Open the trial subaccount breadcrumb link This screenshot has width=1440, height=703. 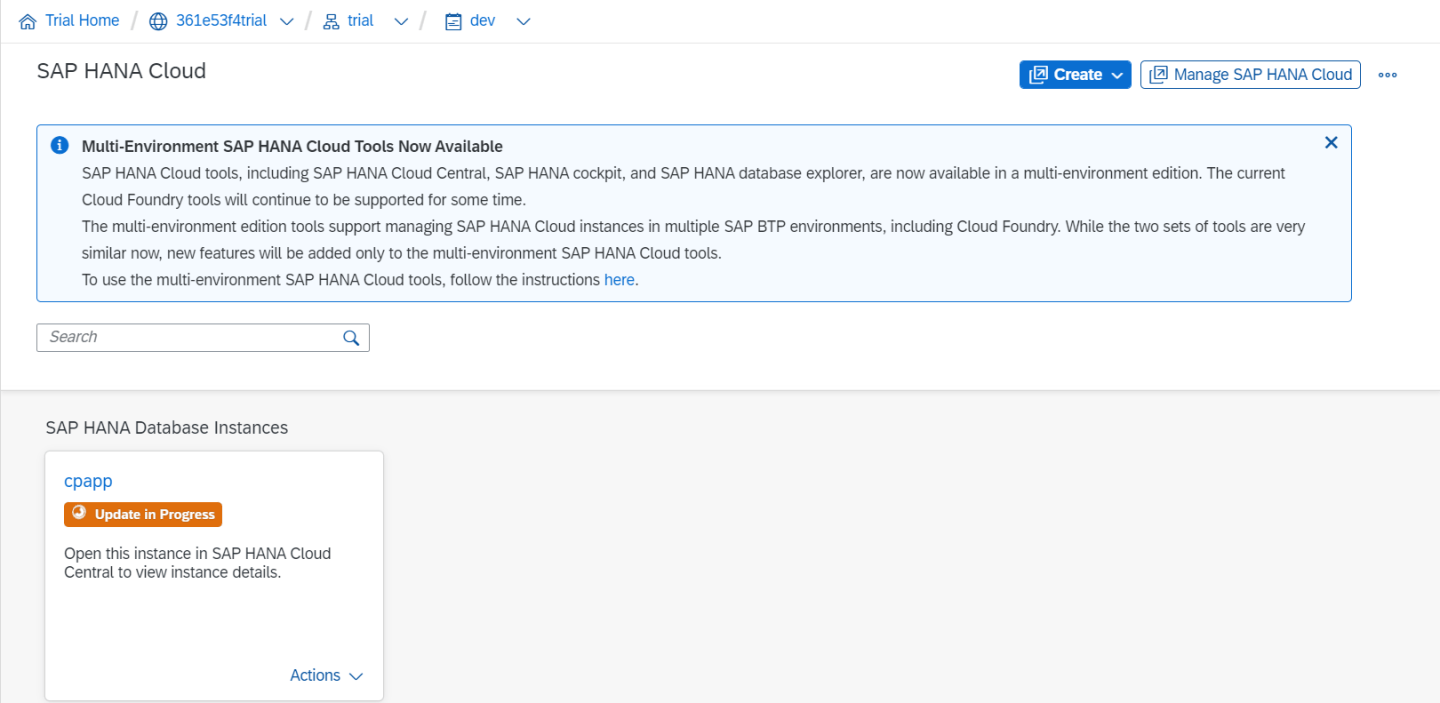click(x=361, y=21)
